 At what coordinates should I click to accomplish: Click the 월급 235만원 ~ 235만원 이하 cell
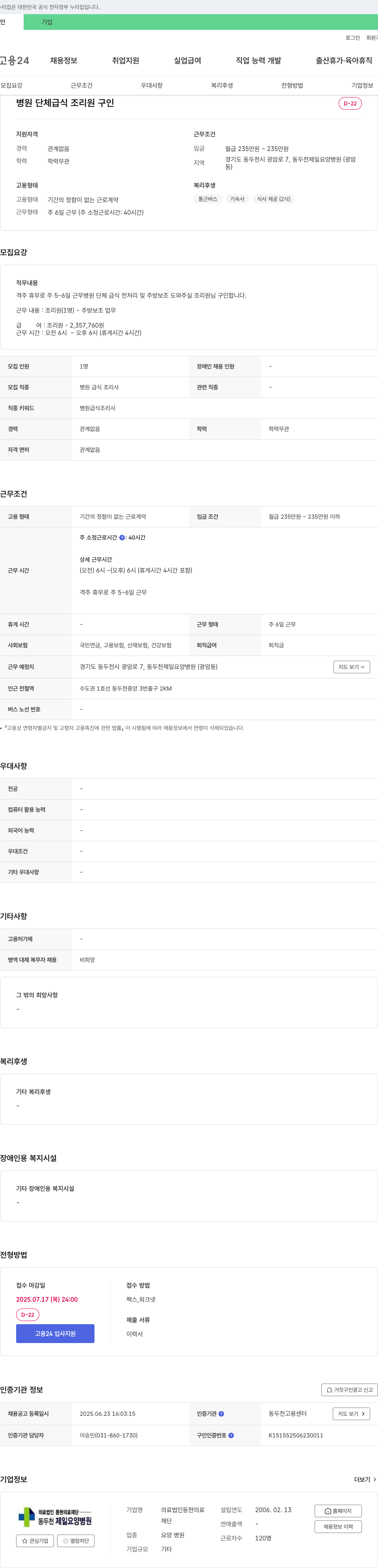point(304,516)
